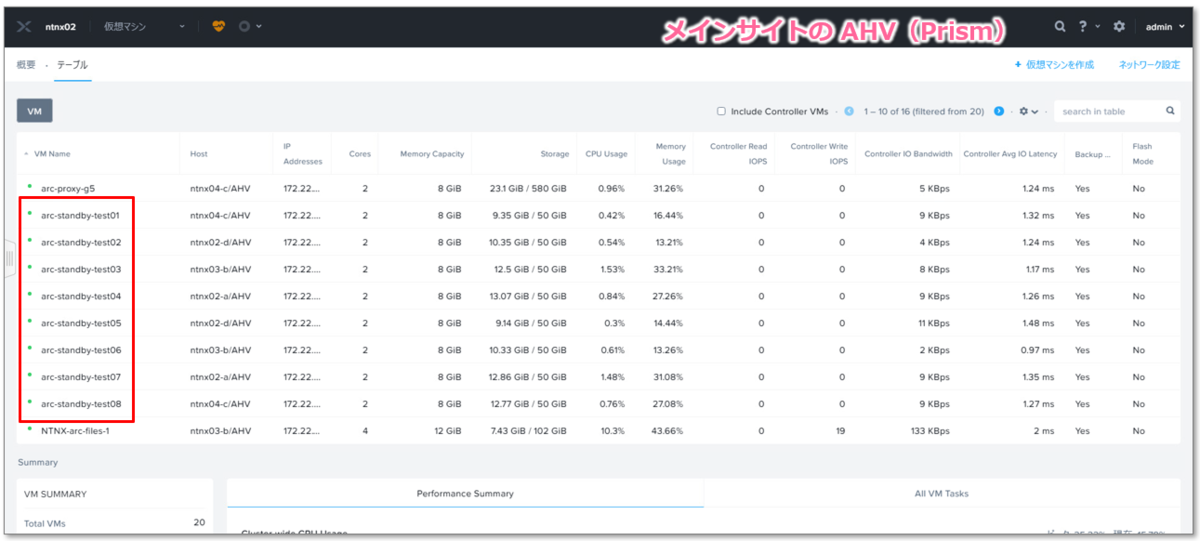The height and width of the screenshot is (541, 1200).
Task: Click 仮想マシンを作成 link
Action: coord(1054,65)
